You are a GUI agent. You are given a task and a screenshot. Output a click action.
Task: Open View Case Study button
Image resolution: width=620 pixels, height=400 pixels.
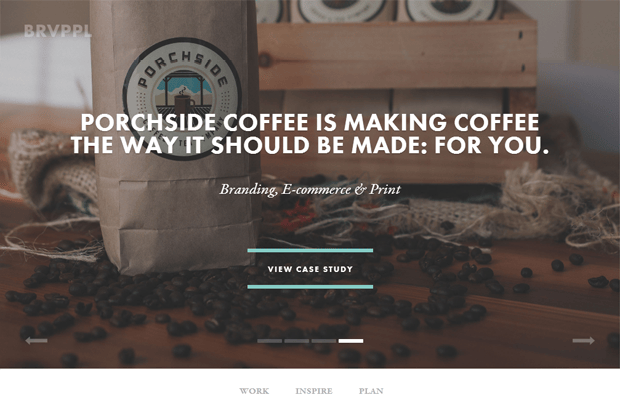(x=310, y=269)
